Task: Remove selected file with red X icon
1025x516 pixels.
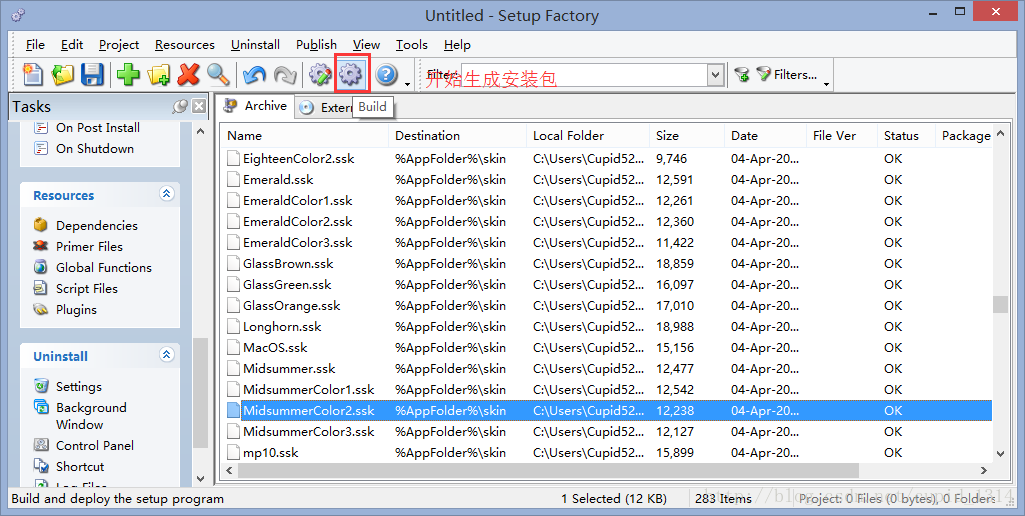Action: [188, 75]
